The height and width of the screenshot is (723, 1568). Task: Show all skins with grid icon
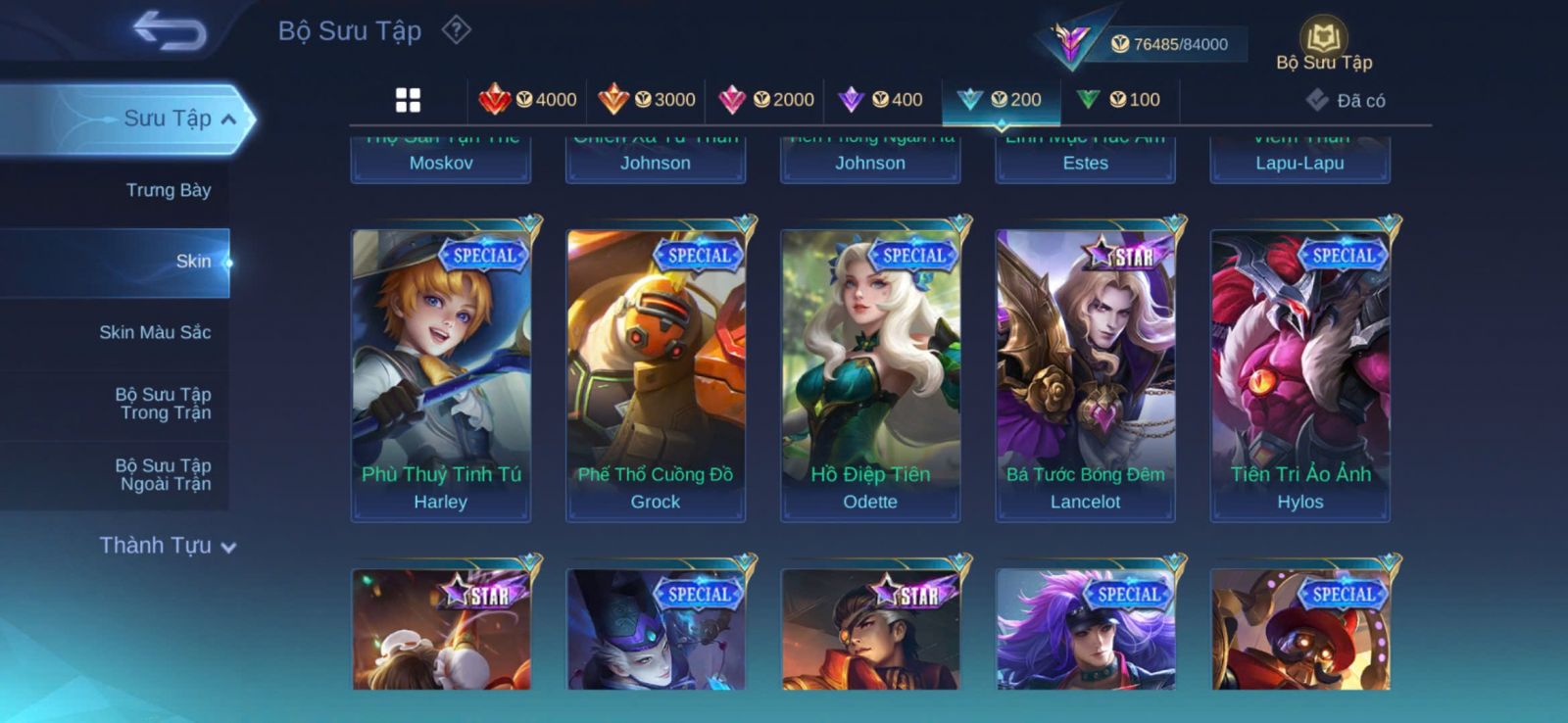pyautogui.click(x=408, y=100)
